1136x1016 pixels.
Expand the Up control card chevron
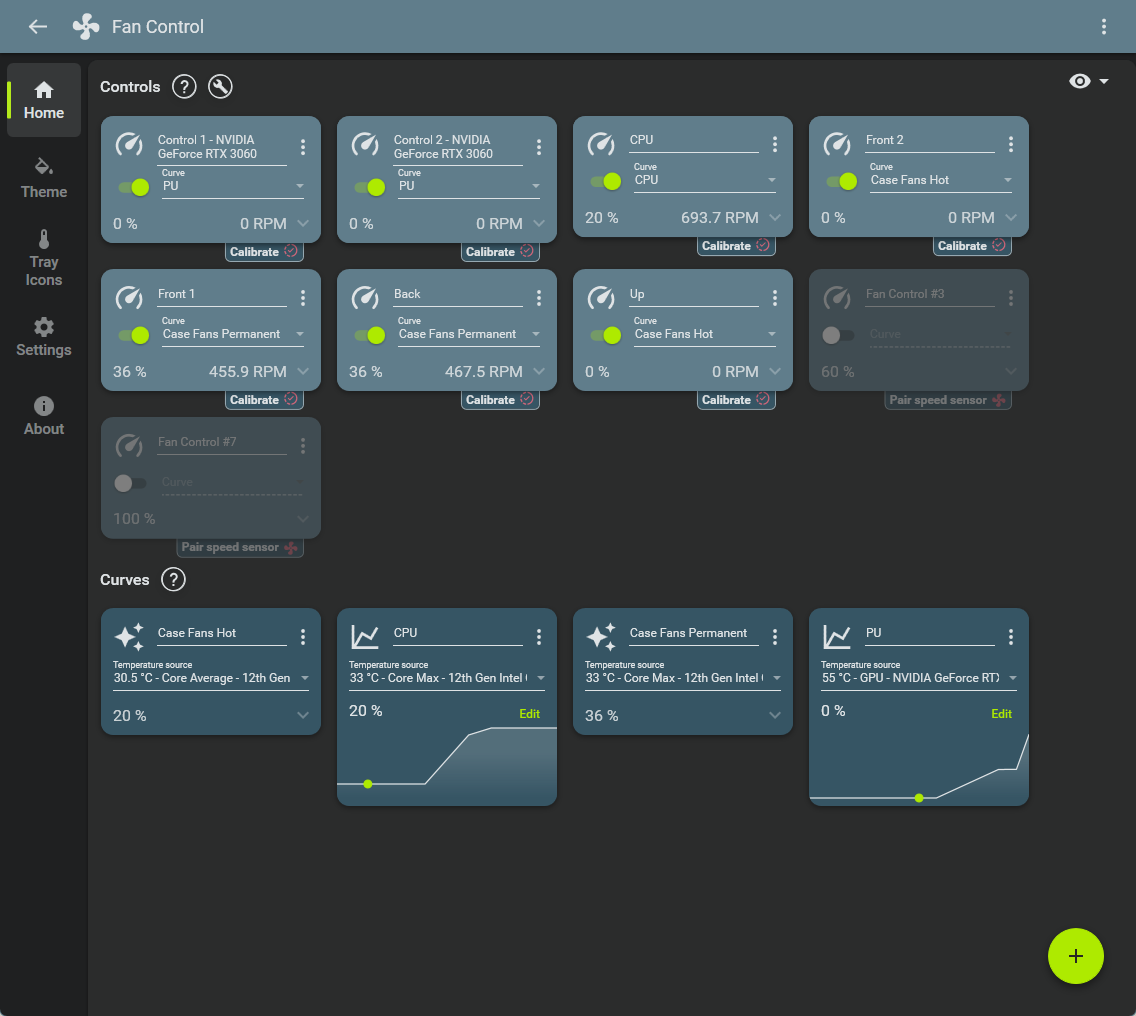point(775,372)
